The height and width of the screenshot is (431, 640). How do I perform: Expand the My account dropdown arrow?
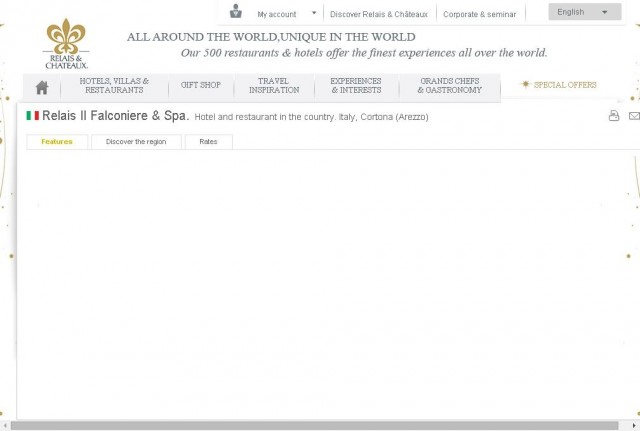(x=314, y=13)
